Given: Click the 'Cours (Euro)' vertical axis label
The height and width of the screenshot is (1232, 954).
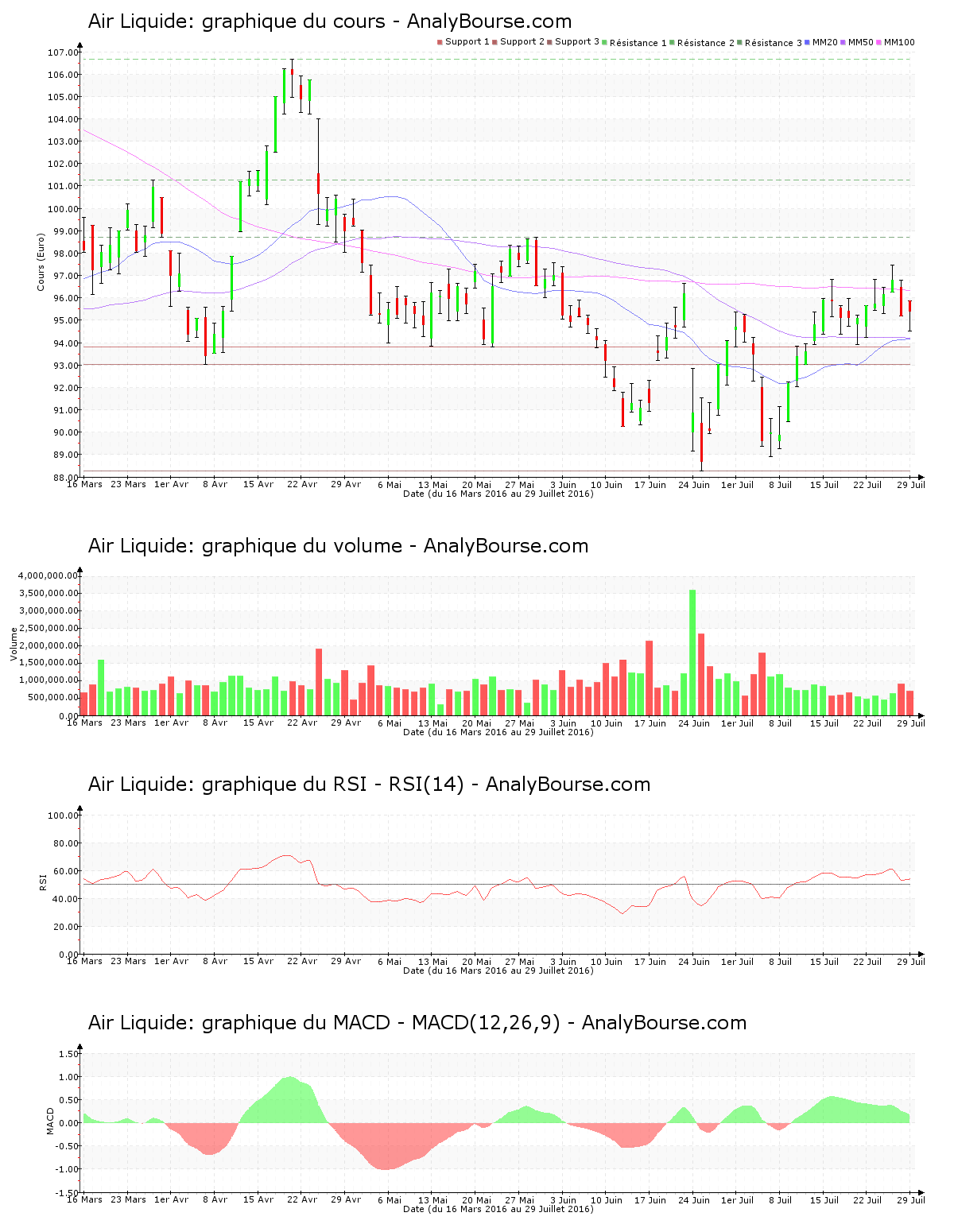Looking at the screenshot, I should click(x=41, y=262).
